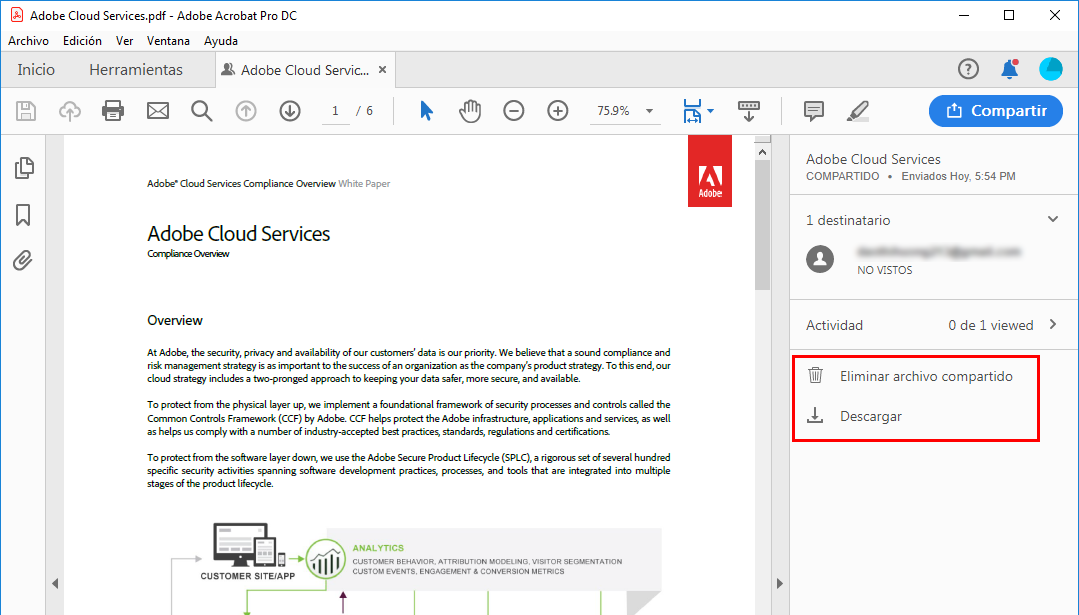Screen dimensions: 1079x615
Task: Click Eliminar archivo compartido
Action: coord(926,376)
